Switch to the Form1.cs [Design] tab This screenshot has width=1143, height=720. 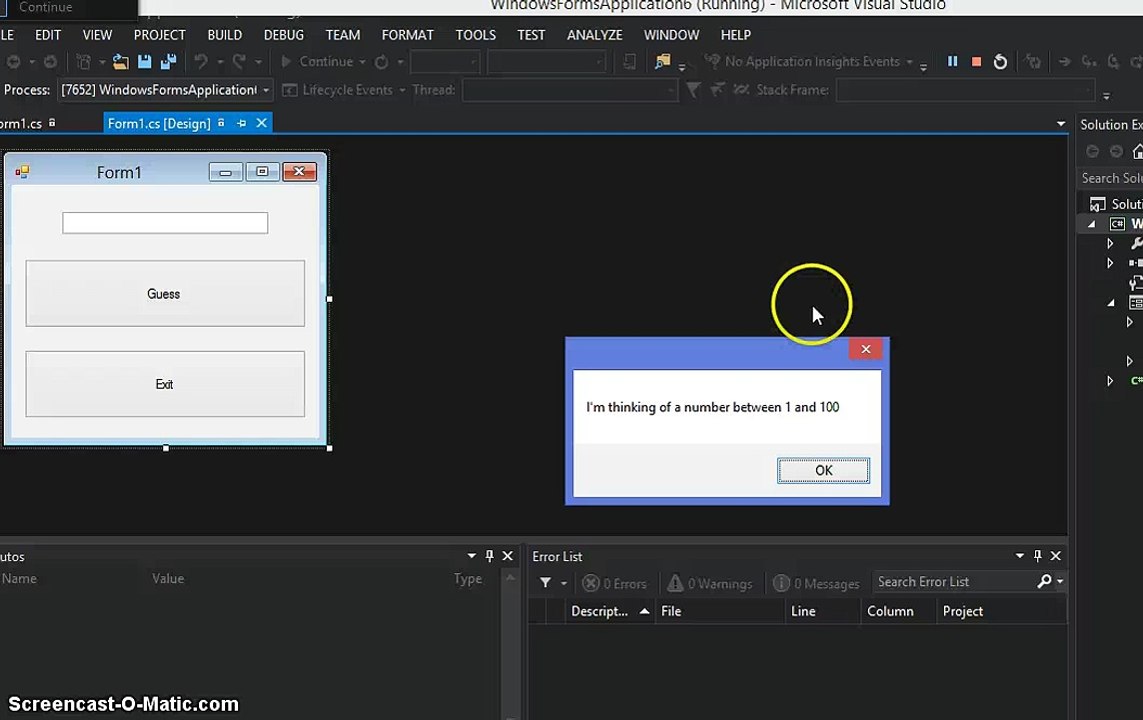pyautogui.click(x=158, y=124)
